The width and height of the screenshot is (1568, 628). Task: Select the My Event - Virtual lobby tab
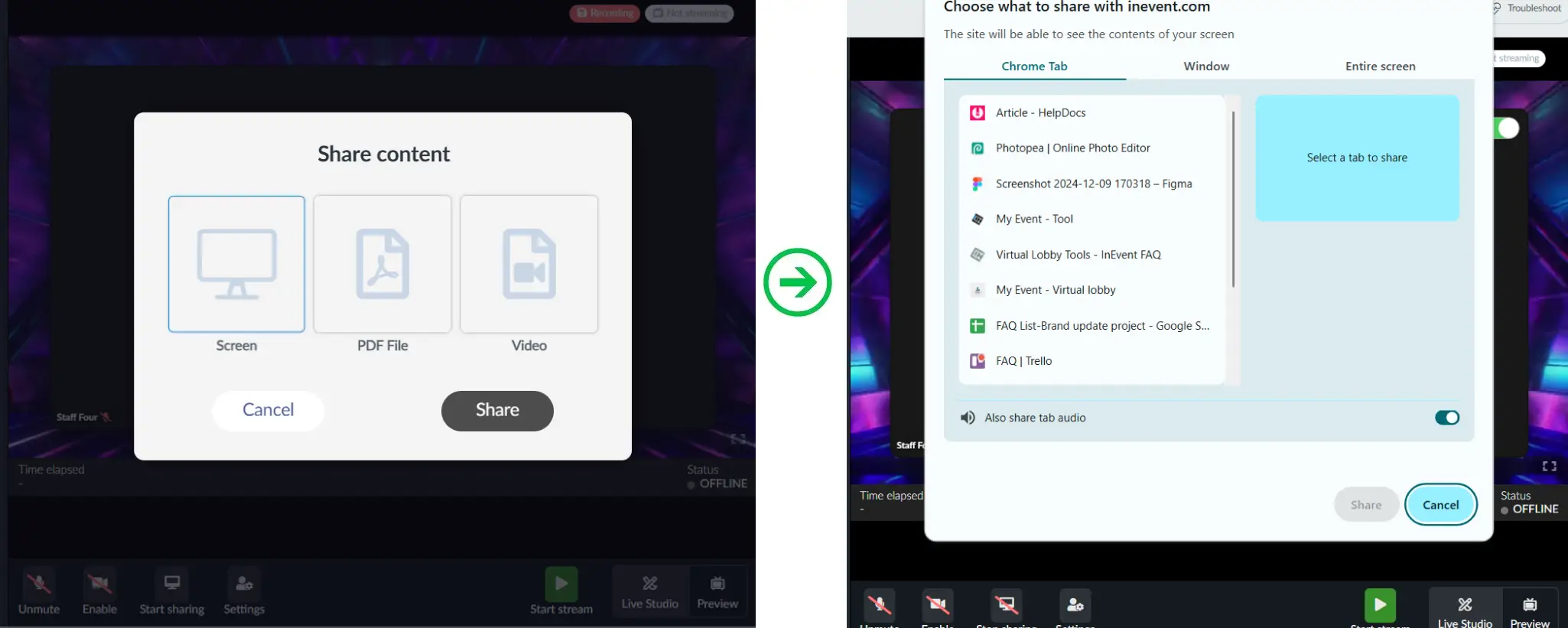click(x=1091, y=290)
